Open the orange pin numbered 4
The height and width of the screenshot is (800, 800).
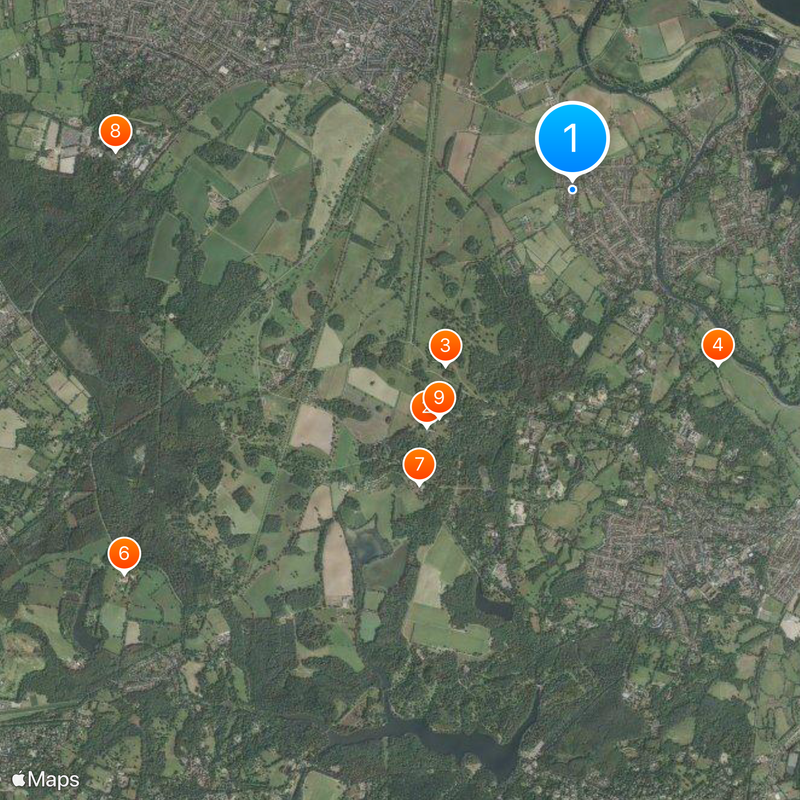pos(718,345)
